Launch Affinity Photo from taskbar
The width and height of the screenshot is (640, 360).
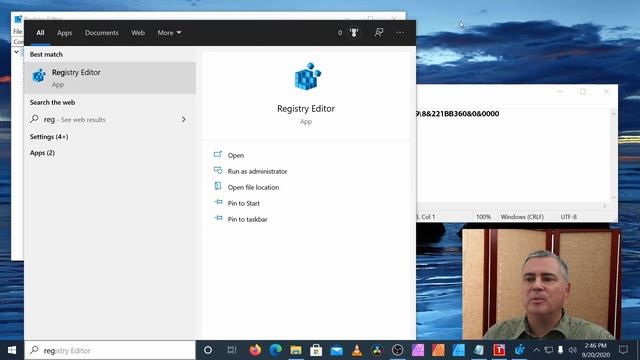click(x=418, y=350)
